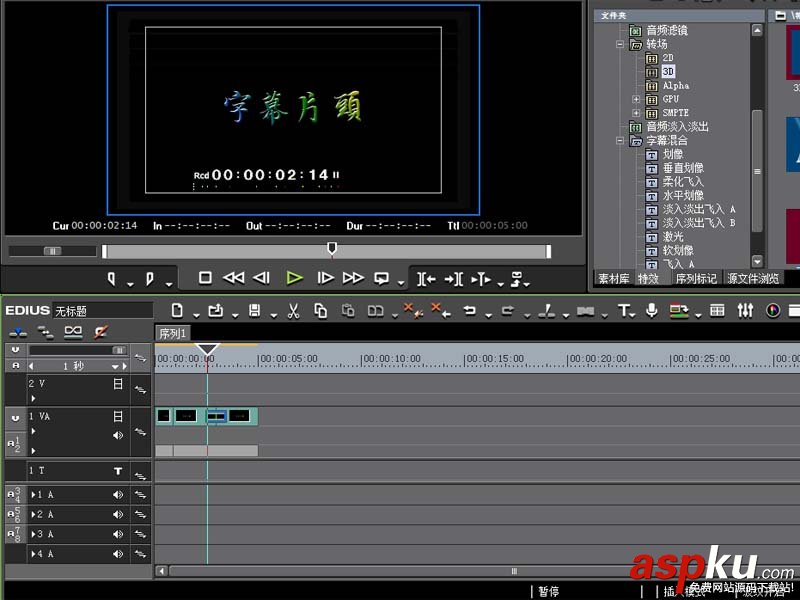800x600 pixels.
Task: Toggle the speaker icon on the VA track
Action: (118, 434)
